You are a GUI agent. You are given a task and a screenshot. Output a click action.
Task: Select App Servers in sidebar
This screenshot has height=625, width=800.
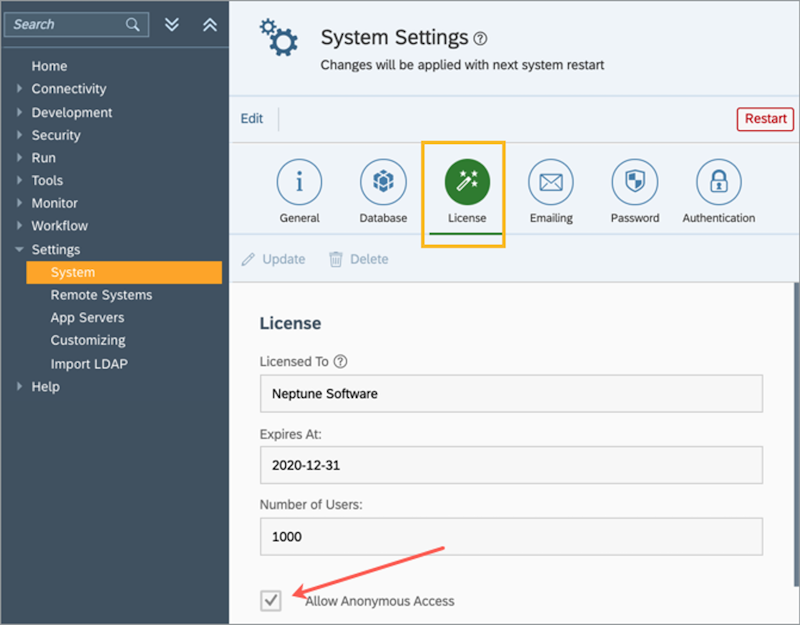click(87, 317)
